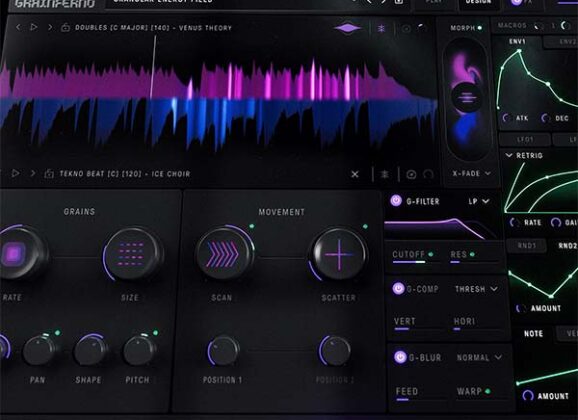
Task: Click the Pitch knob
Action: pyautogui.click(x=139, y=350)
